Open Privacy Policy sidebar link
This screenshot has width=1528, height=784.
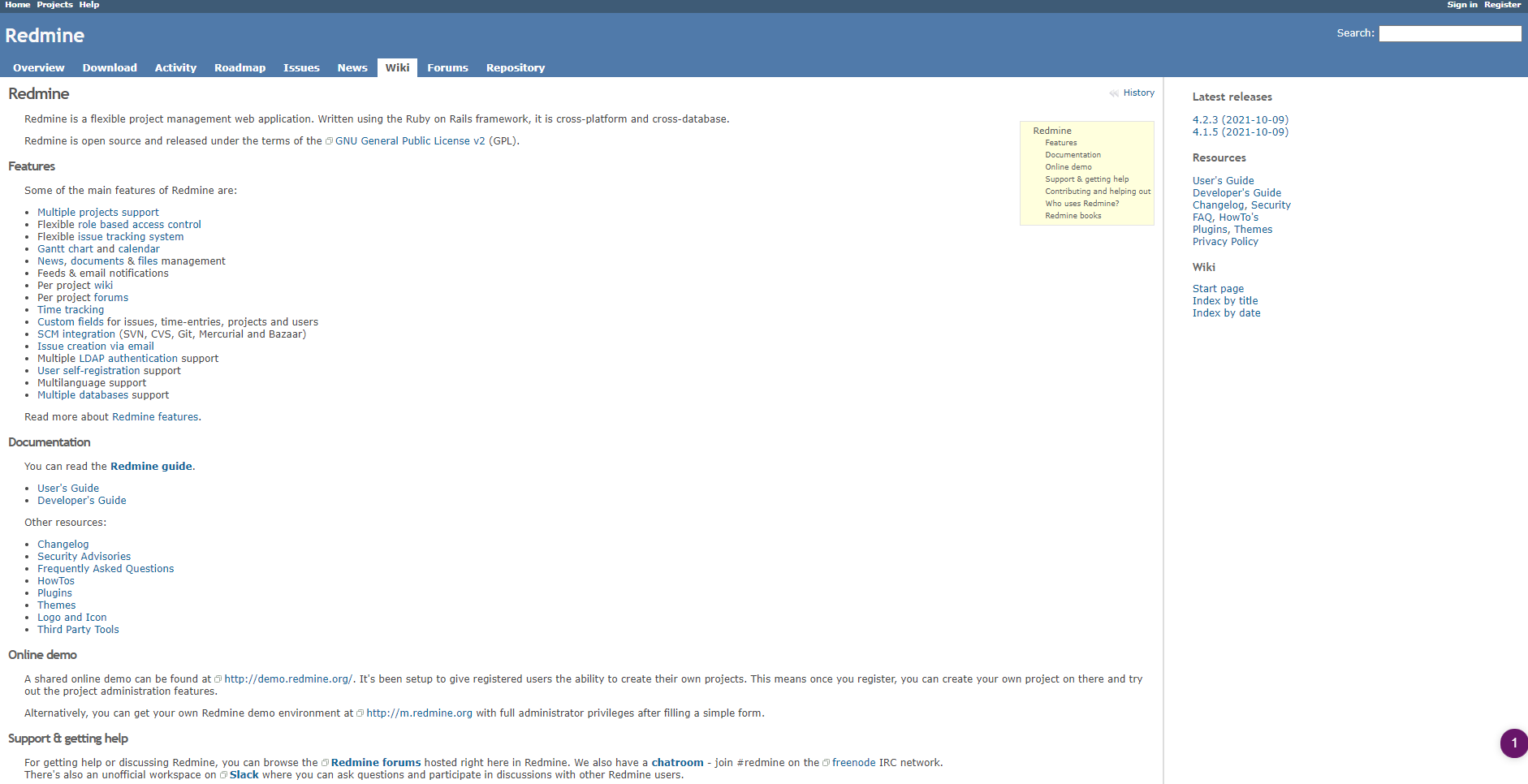point(1225,242)
